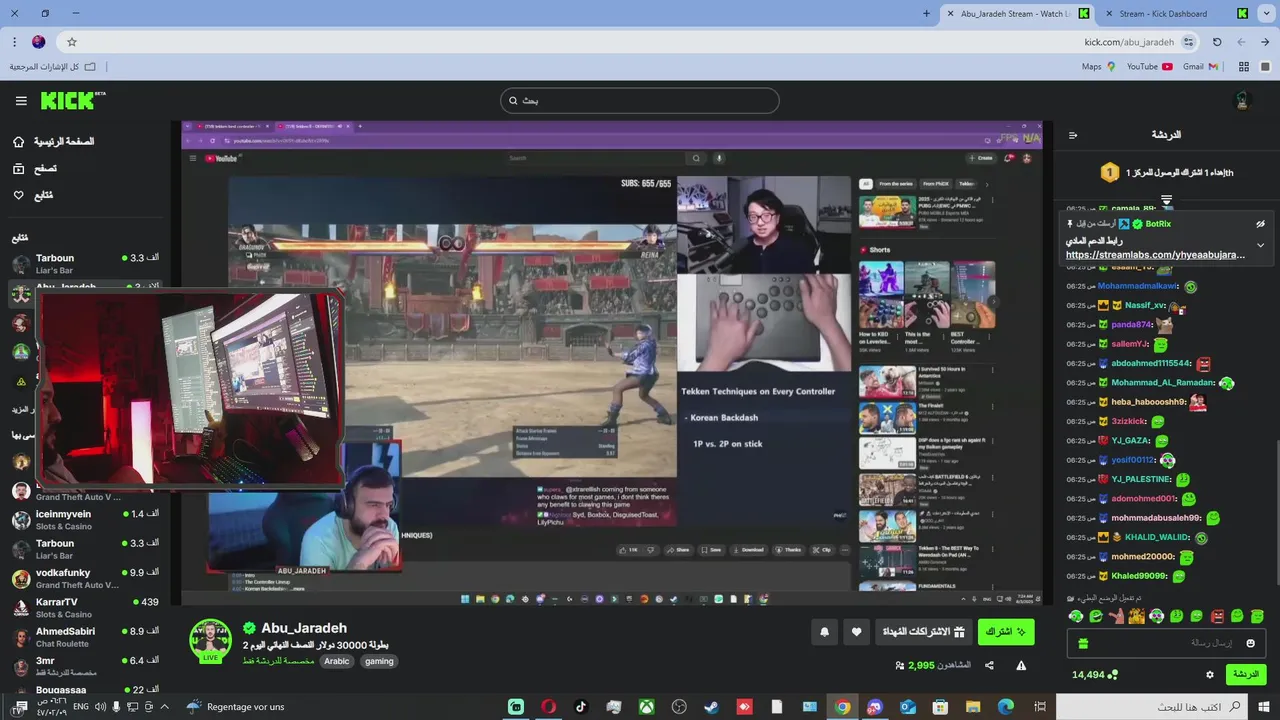Image resolution: width=1280 pixels, height=720 pixels.
Task: Open a new browser tab
Action: tap(926, 14)
